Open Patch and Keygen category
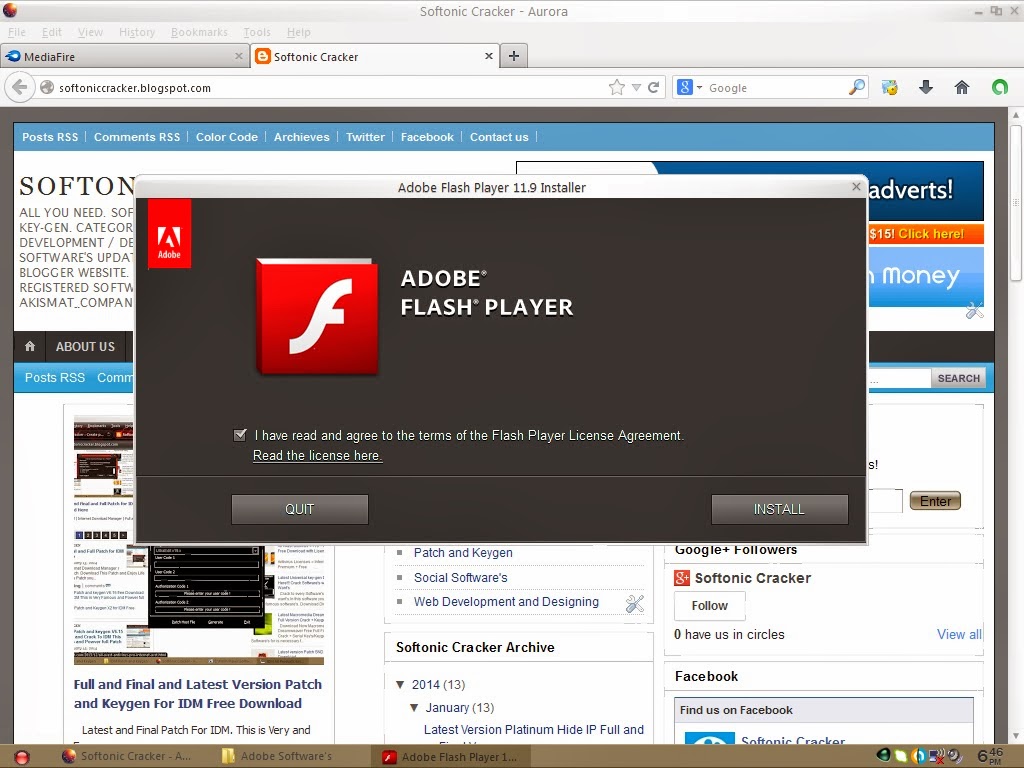 point(463,552)
